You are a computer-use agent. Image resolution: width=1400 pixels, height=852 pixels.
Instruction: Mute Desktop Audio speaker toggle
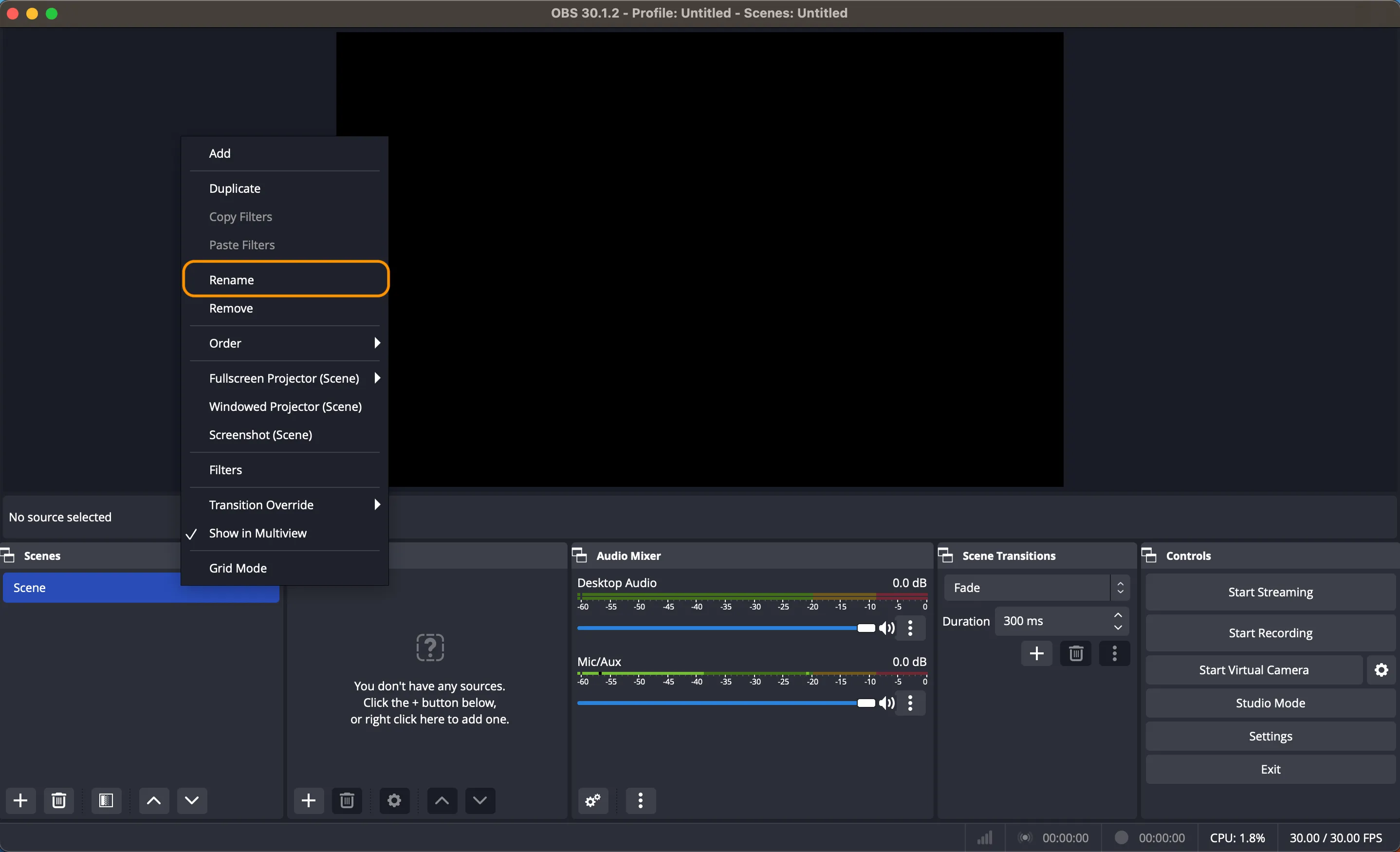tap(886, 628)
